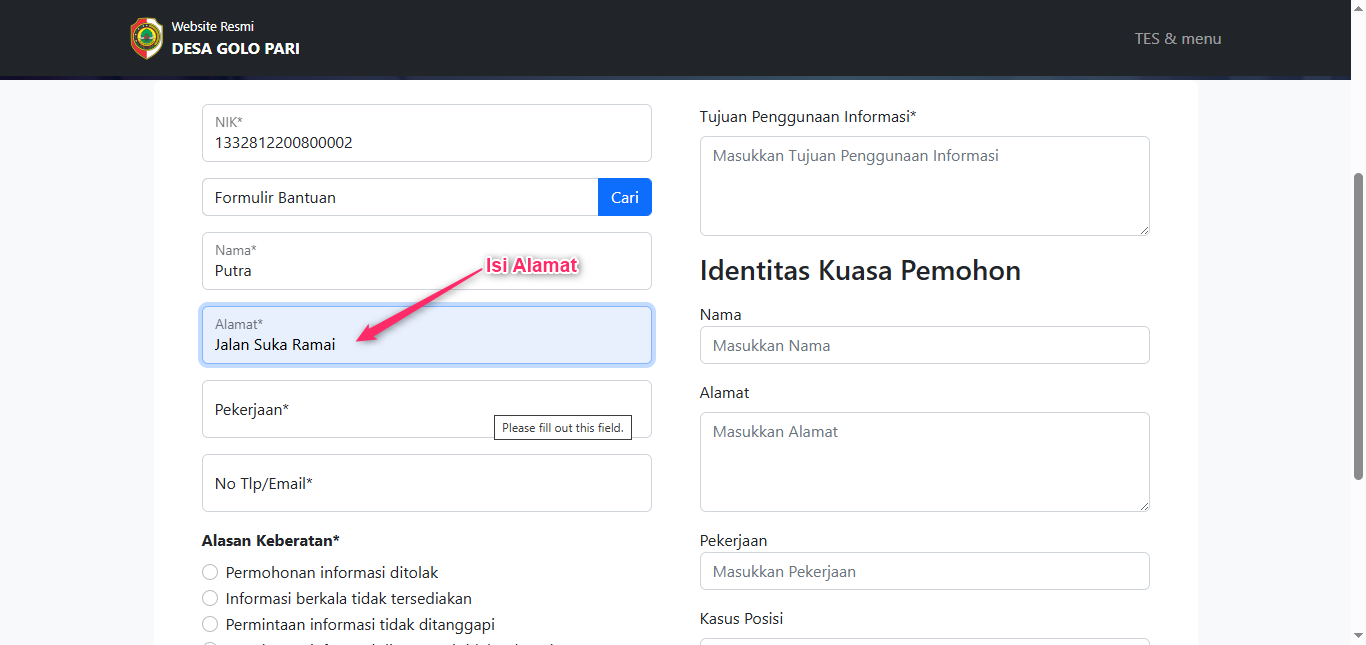
Task: Choose Informasi berkala tidak tersediakan option
Action: coord(210,598)
